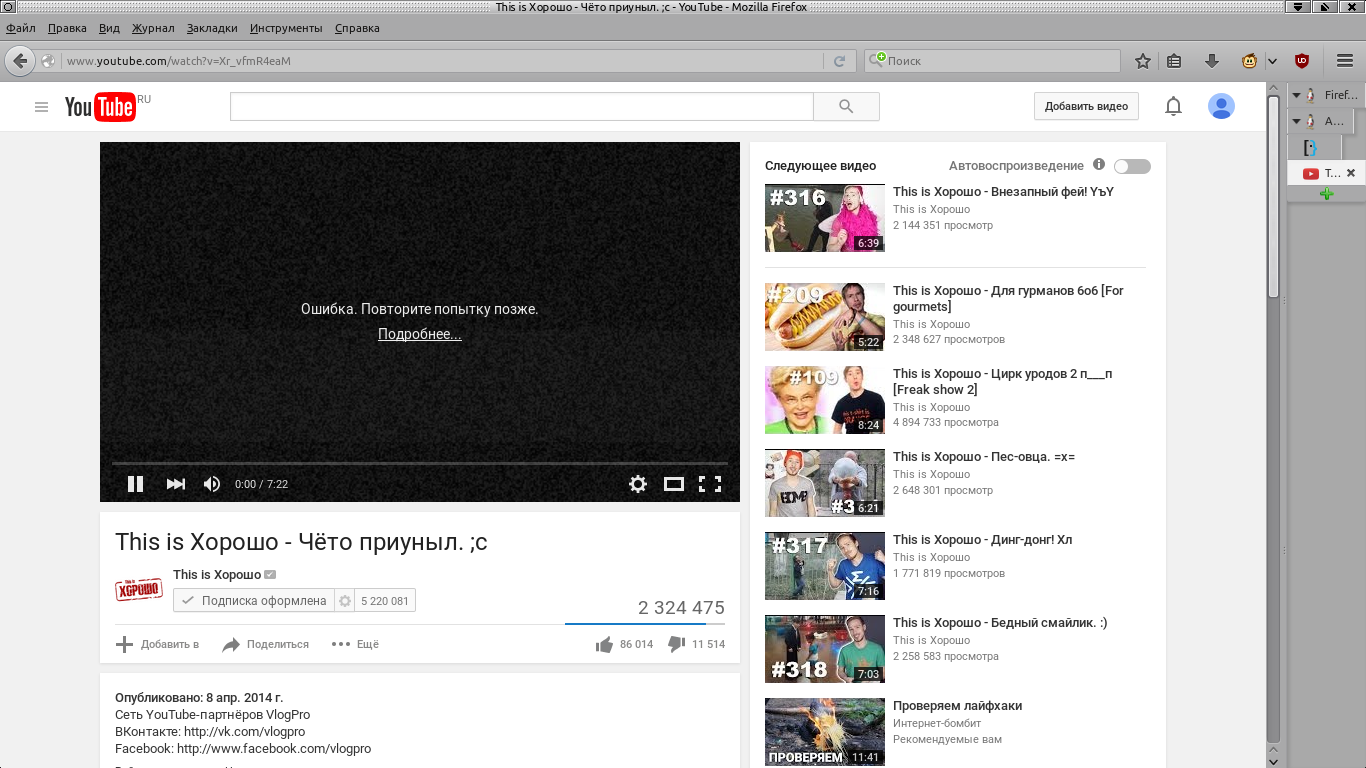Open the Ещё more actions menu
Viewport: 1366px width, 768px height.
(356, 645)
